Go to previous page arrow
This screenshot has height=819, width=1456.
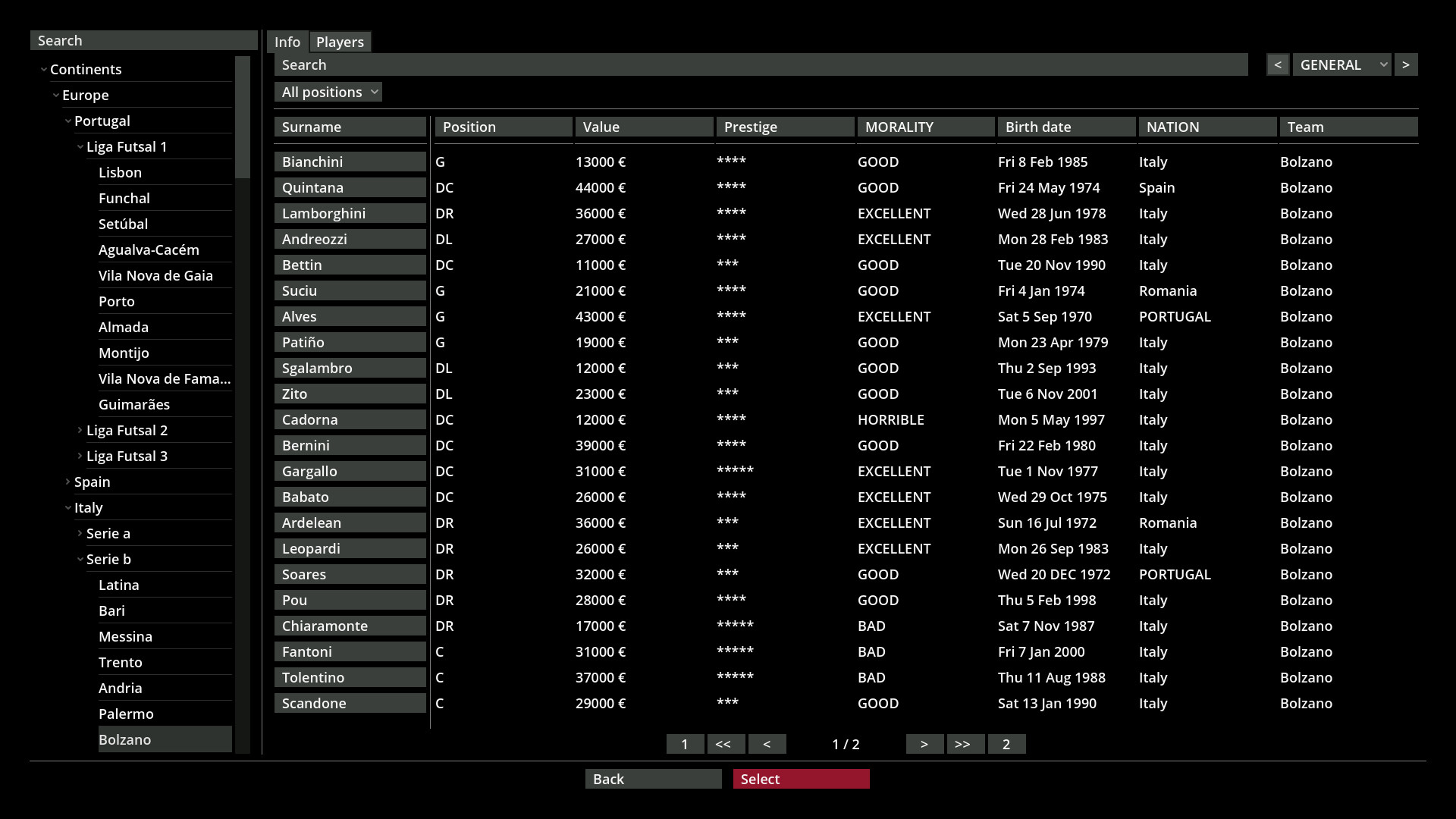coord(767,744)
